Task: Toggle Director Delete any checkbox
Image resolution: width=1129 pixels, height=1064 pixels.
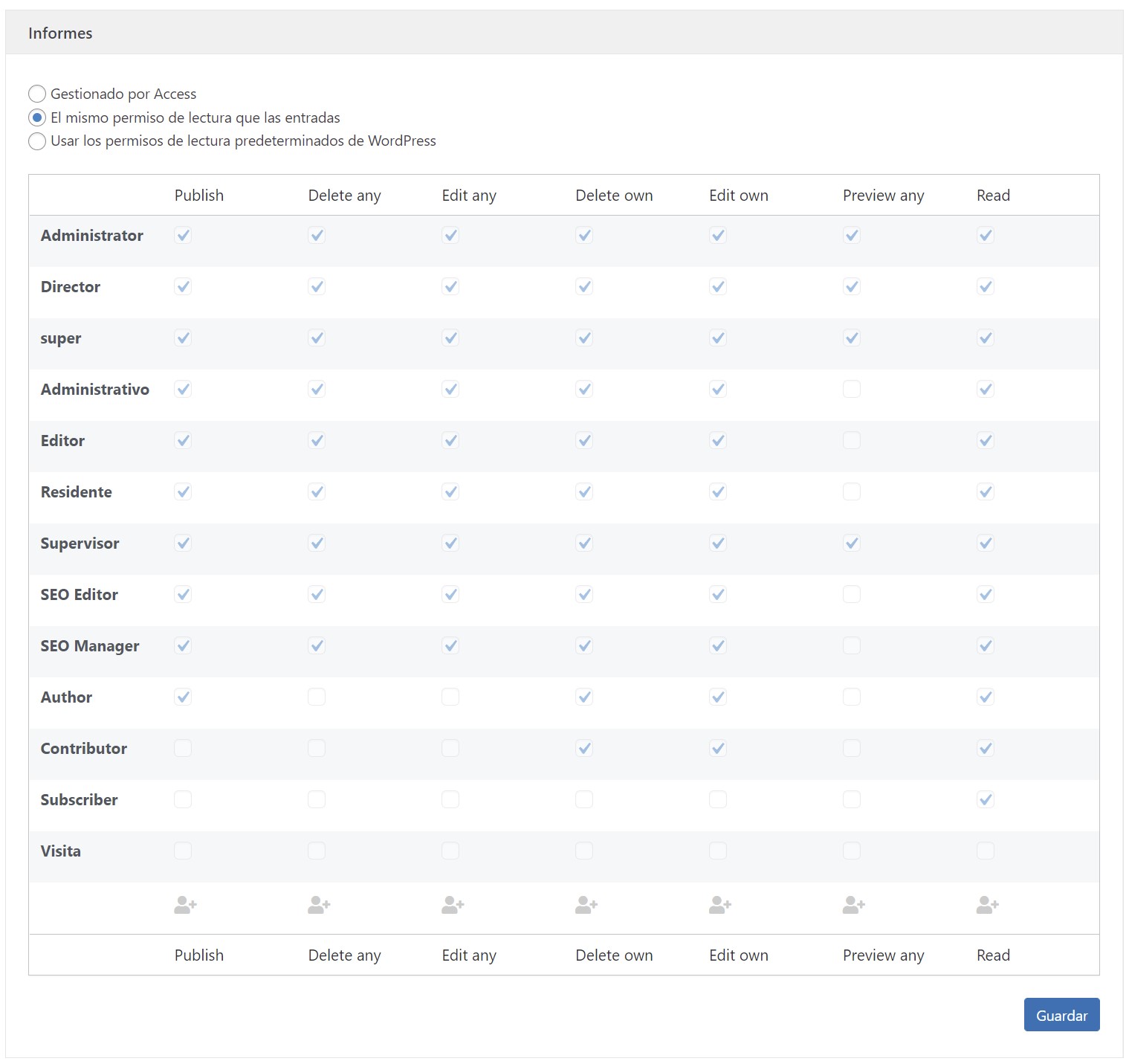Action: [317, 286]
